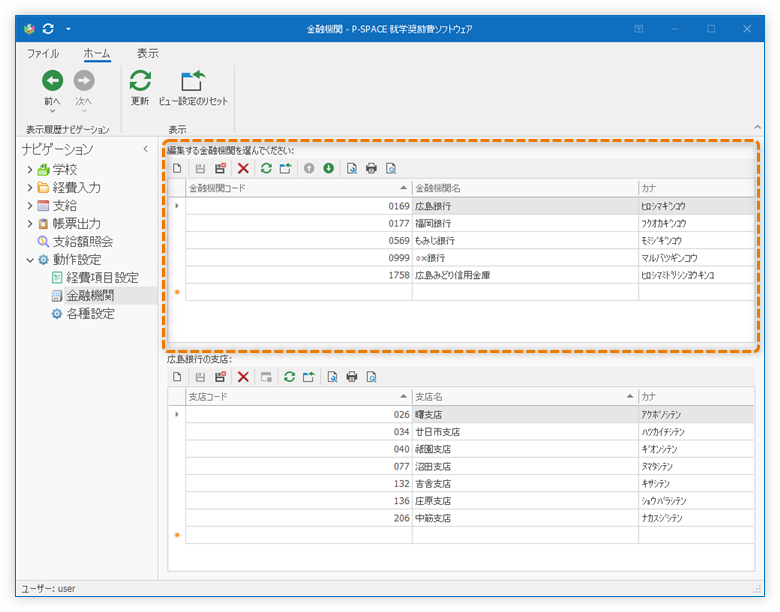
Task: Open the quick access dropdown arrow in the title bar
Action: click(x=68, y=29)
